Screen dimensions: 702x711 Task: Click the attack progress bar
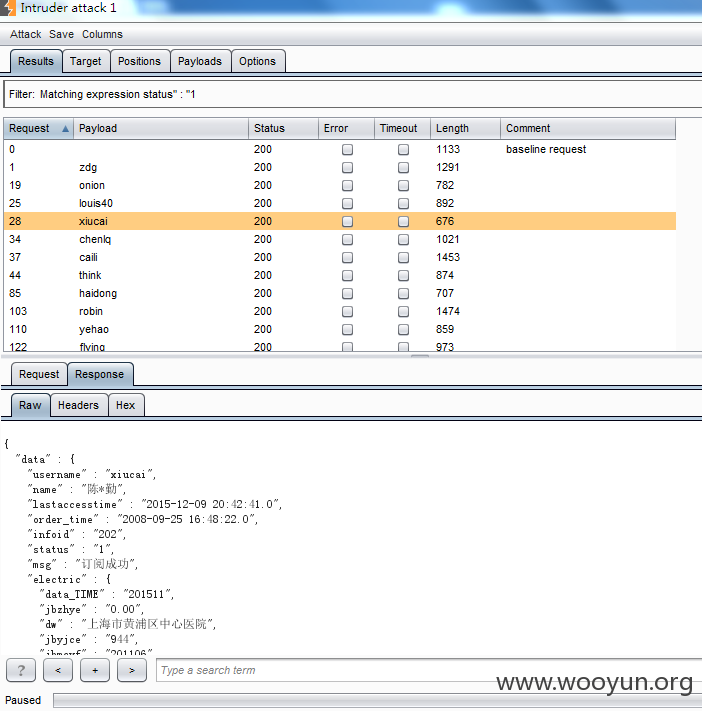pos(377,700)
